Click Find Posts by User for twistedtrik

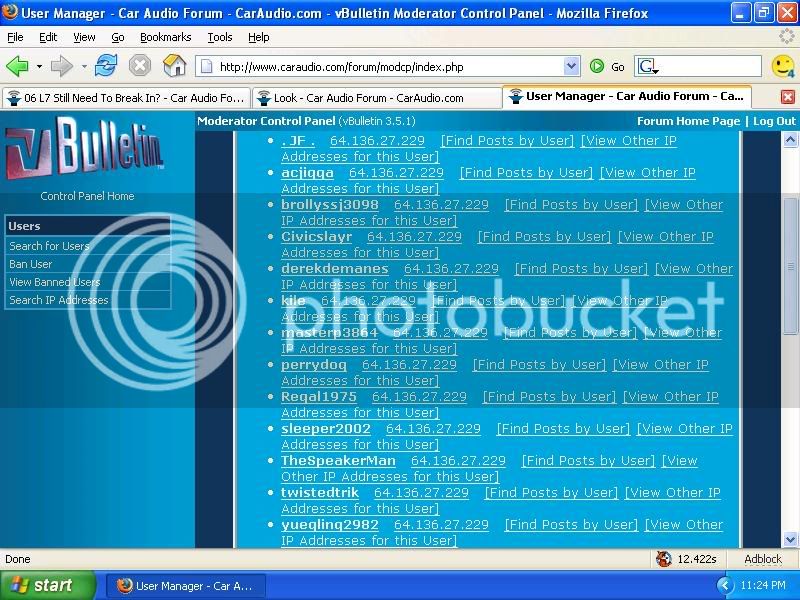click(x=552, y=492)
